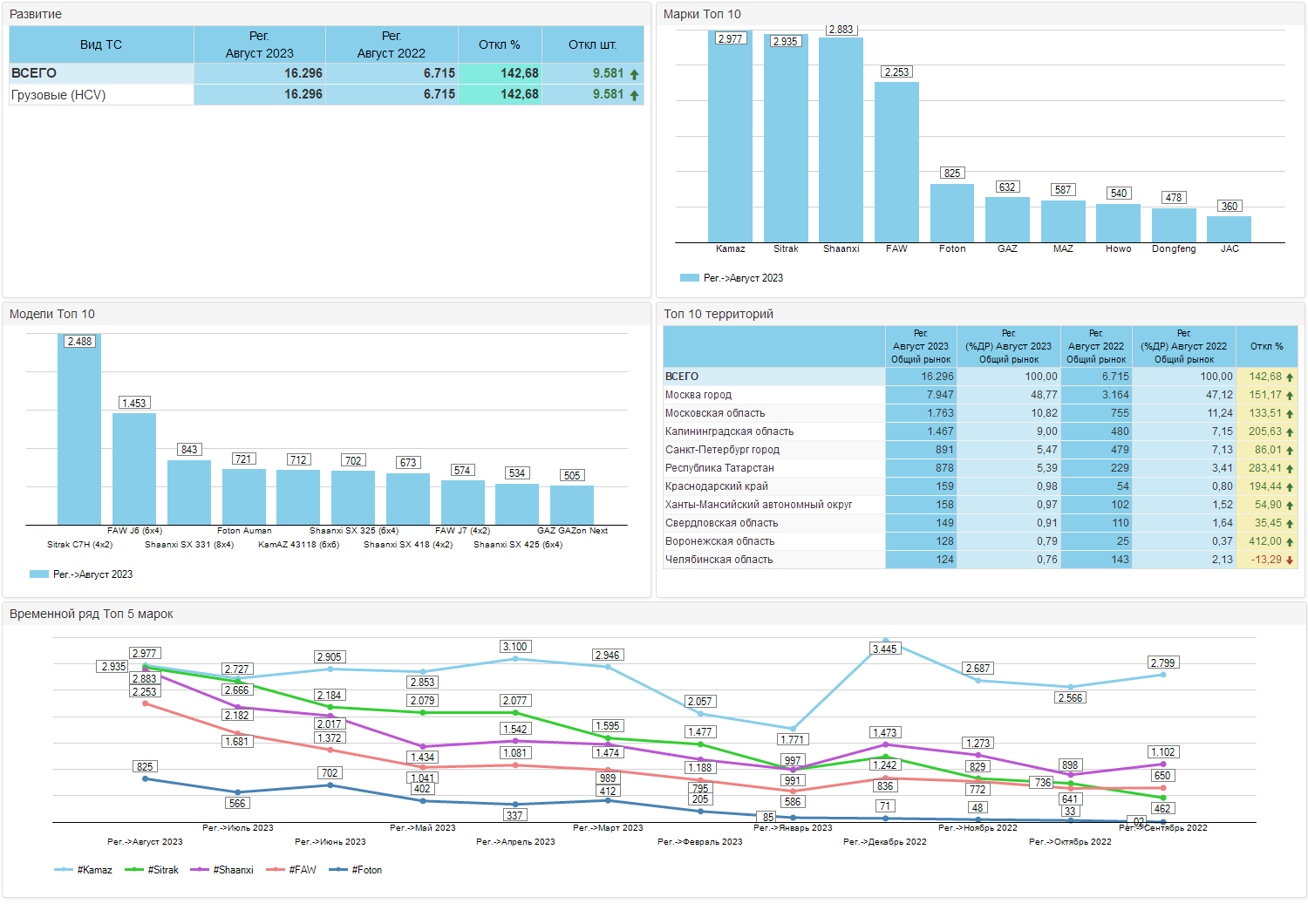Click the Kamaz data point labeled 3.100
1308x924 pixels.
[x=515, y=659]
